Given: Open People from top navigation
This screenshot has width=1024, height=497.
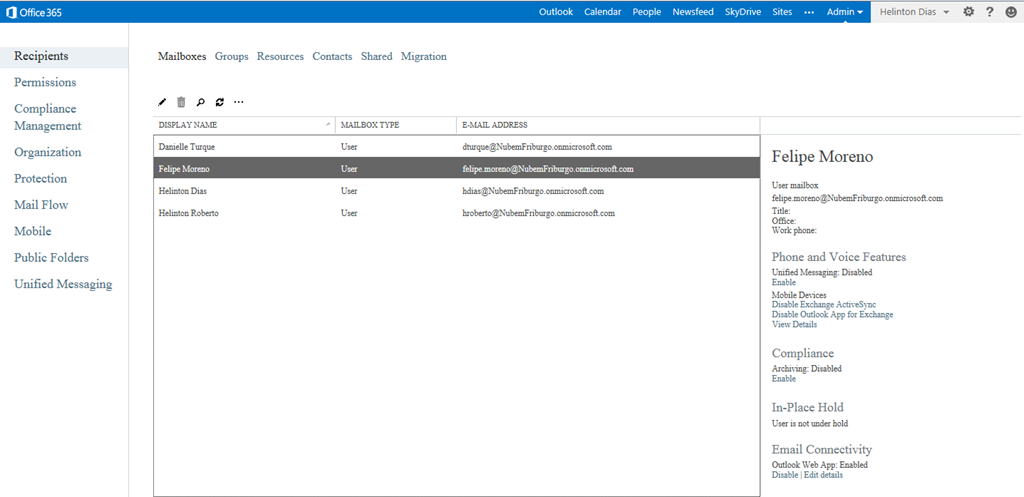Looking at the screenshot, I should pos(647,12).
